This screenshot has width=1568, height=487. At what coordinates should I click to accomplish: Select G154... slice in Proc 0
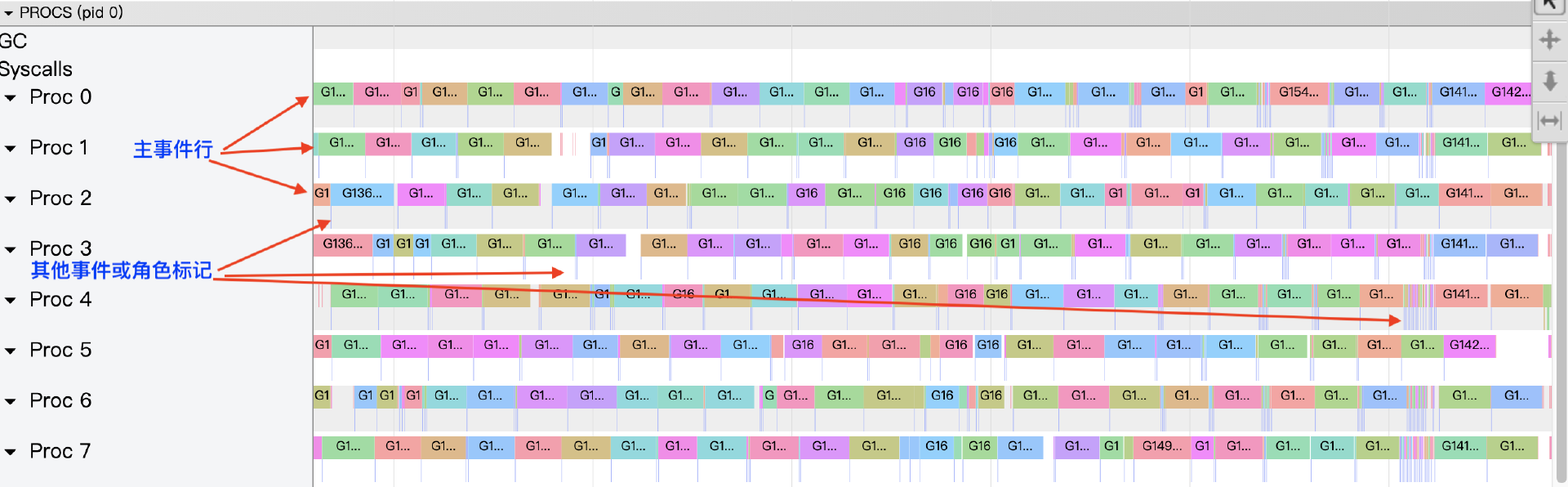[x=1298, y=92]
